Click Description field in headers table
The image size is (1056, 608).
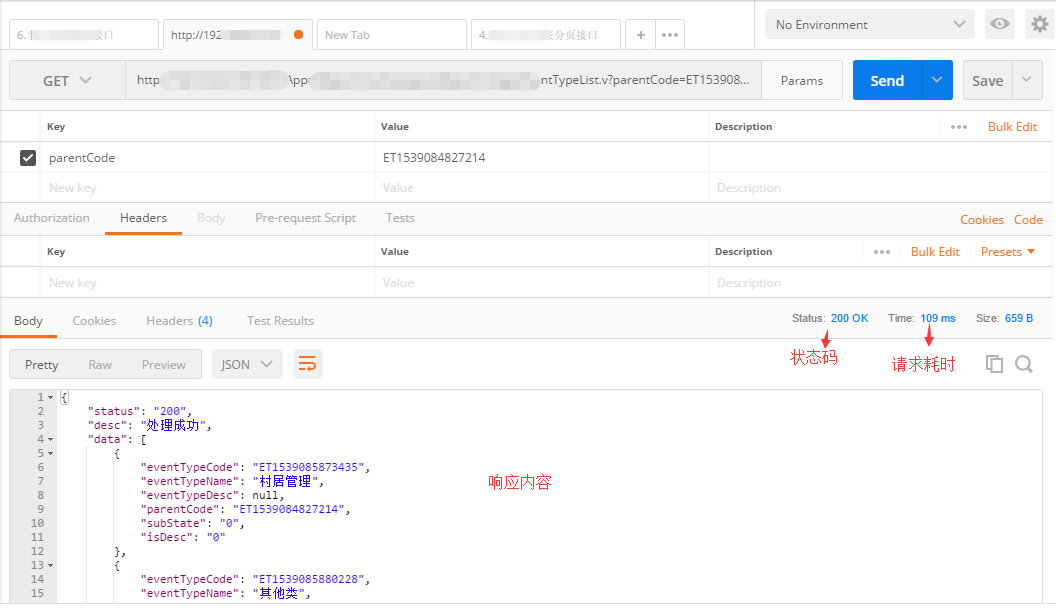coord(880,283)
